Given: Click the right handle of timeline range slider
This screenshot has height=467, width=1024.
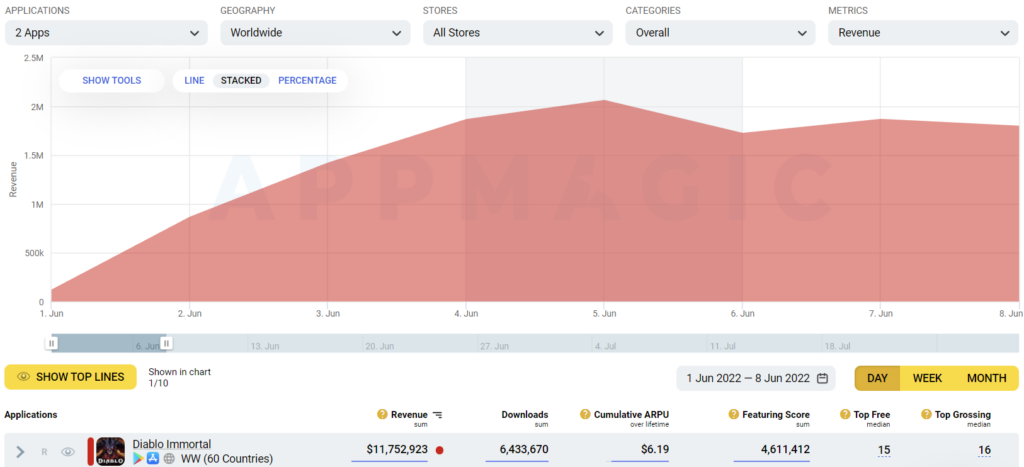Looking at the screenshot, I should [167, 343].
